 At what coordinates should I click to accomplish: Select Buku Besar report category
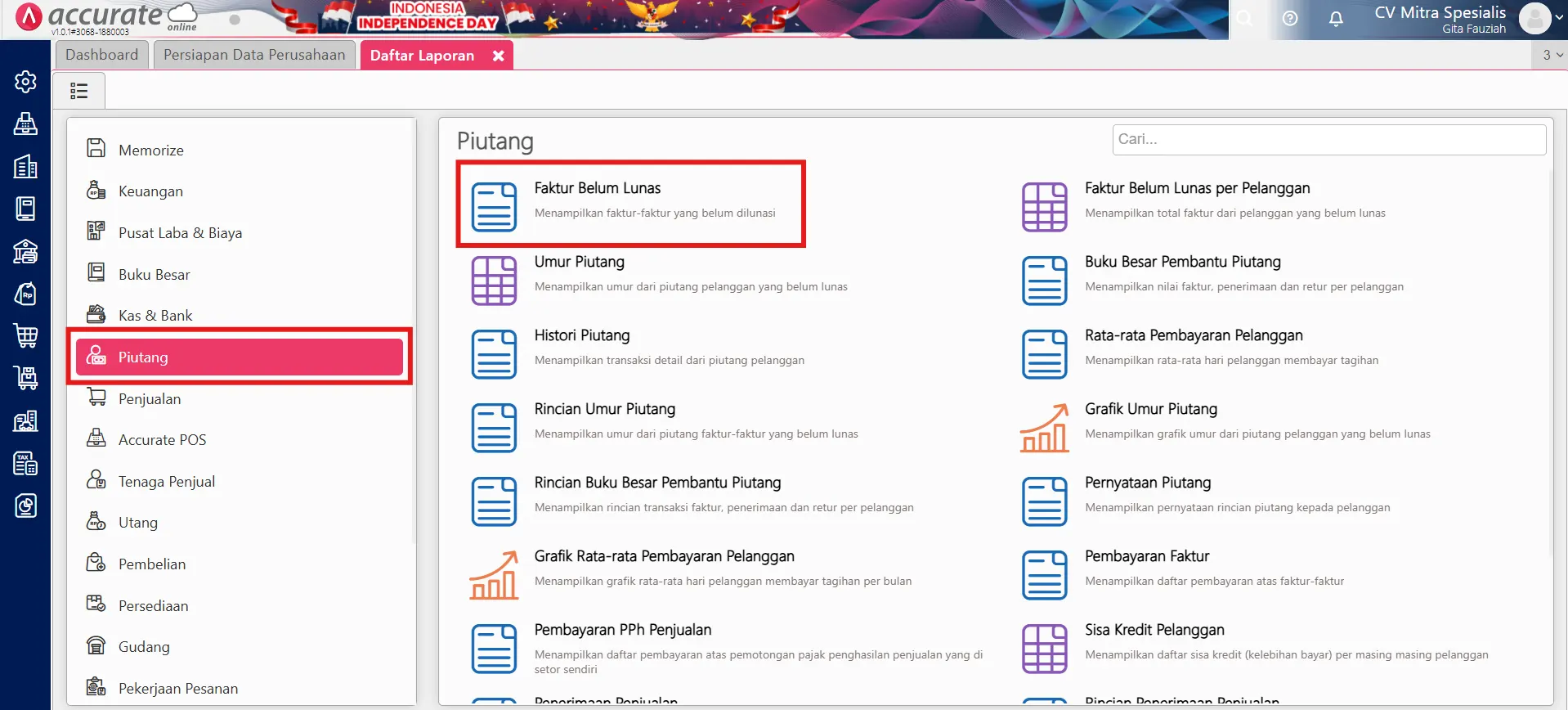241,274
